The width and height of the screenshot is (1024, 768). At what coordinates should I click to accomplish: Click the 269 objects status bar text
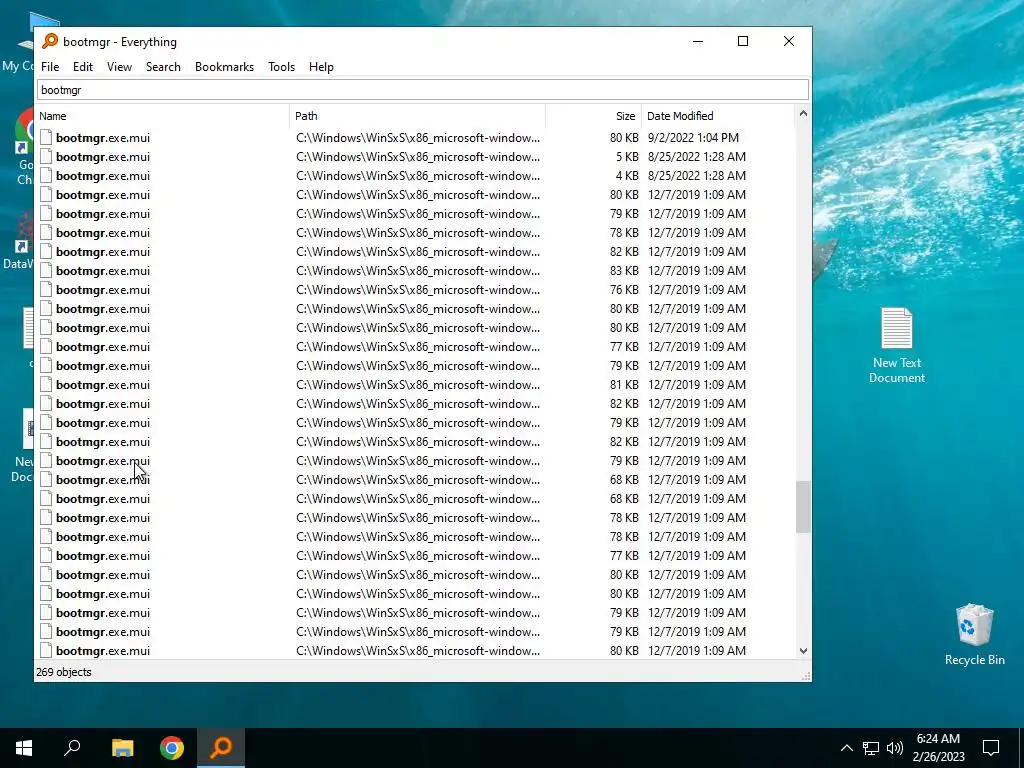(x=63, y=672)
